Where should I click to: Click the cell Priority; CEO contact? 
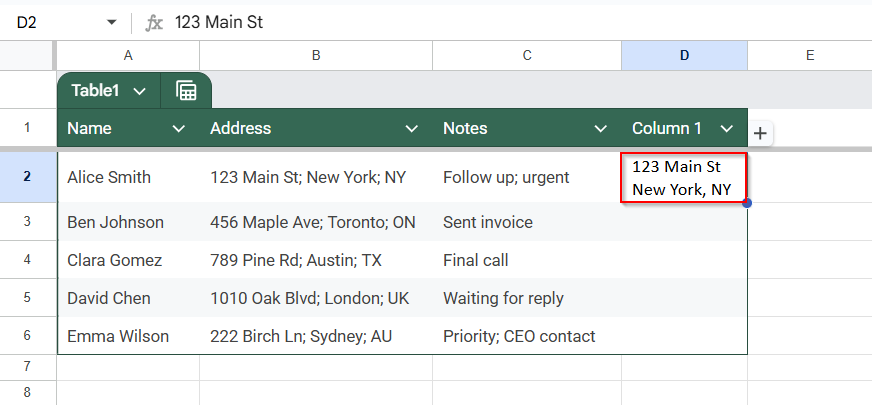pos(527,336)
